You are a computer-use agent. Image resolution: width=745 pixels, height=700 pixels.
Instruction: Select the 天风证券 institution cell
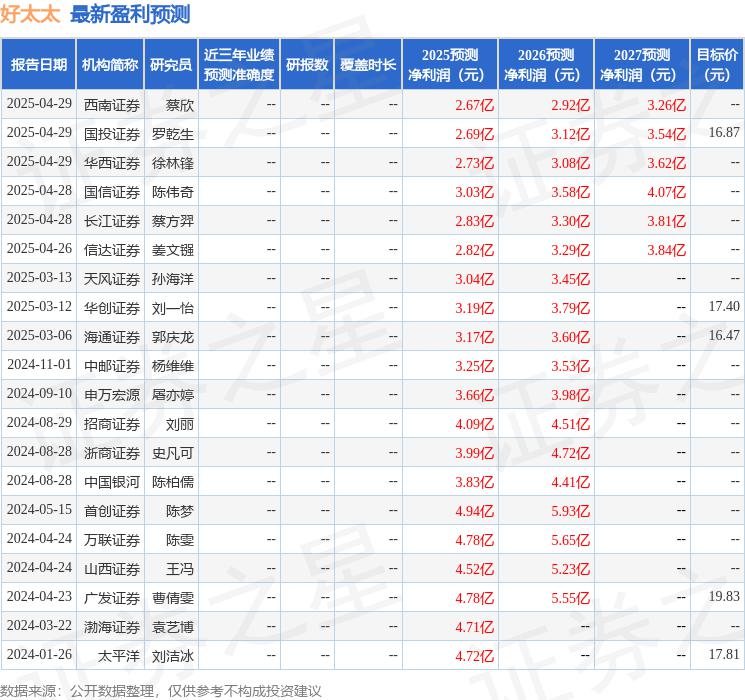point(112,279)
